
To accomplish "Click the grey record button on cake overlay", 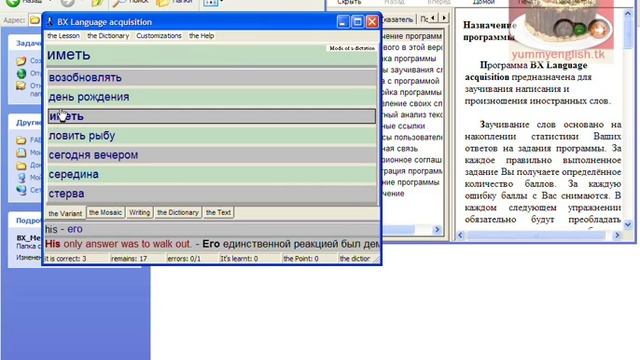I will 563,29.
